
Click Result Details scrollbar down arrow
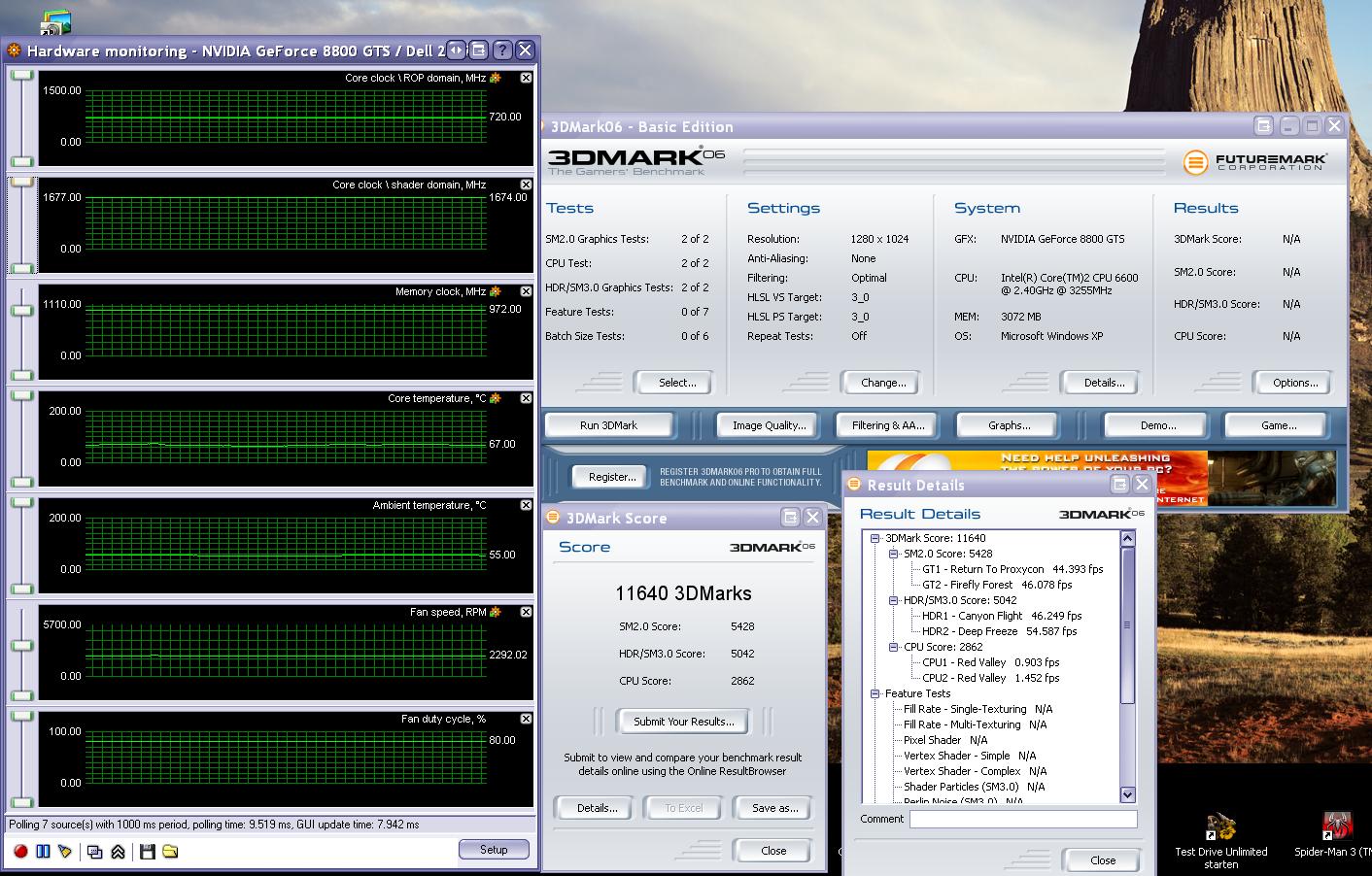(1128, 794)
